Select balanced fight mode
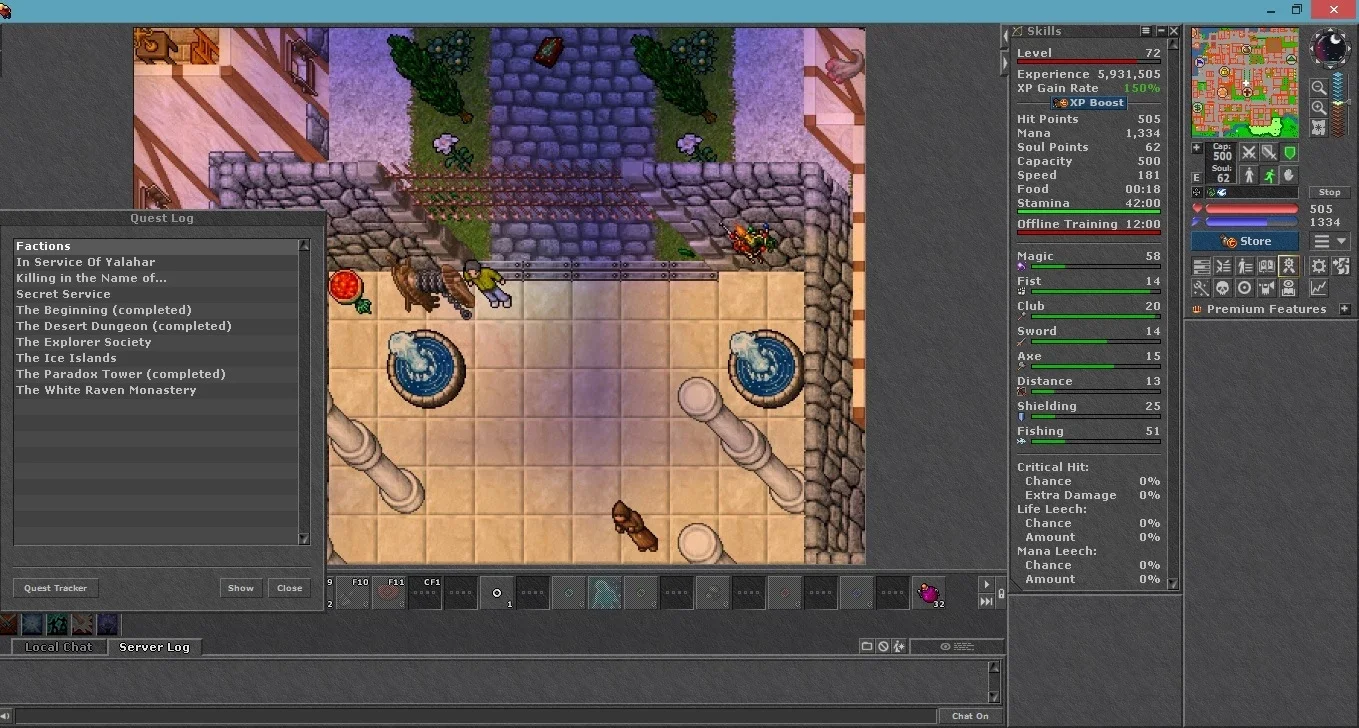 1269,153
